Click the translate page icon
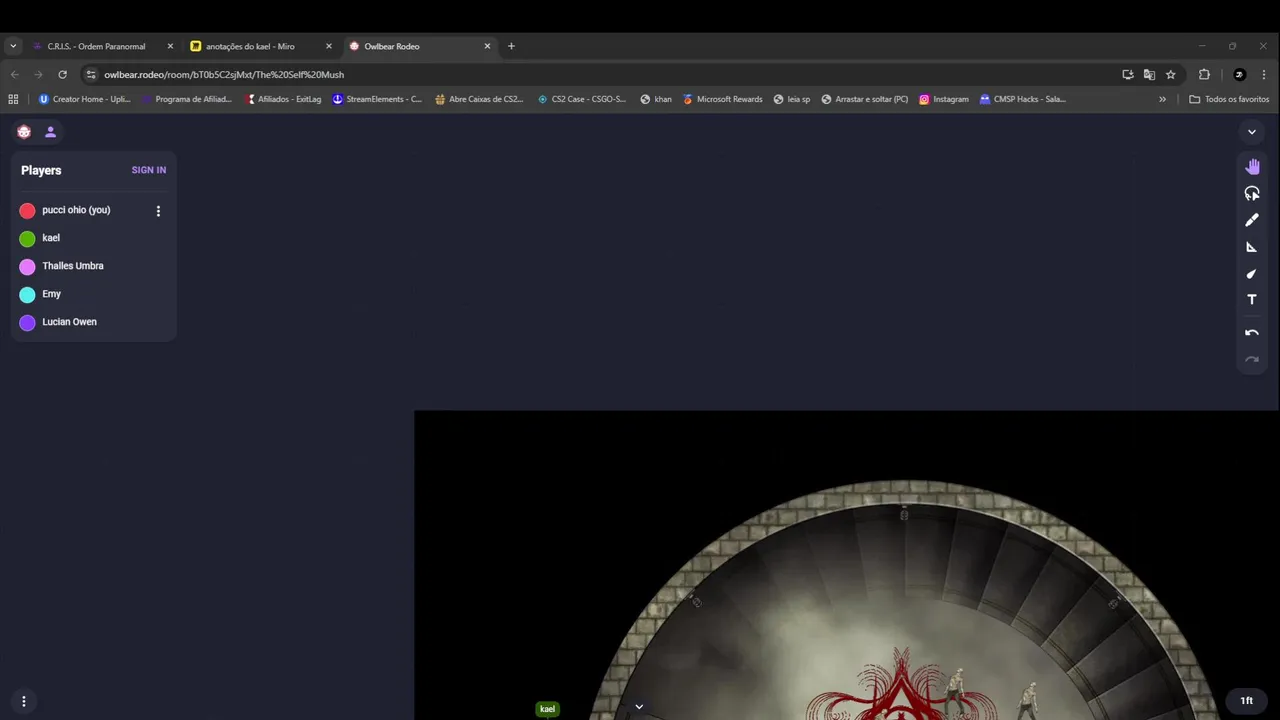 click(1149, 74)
